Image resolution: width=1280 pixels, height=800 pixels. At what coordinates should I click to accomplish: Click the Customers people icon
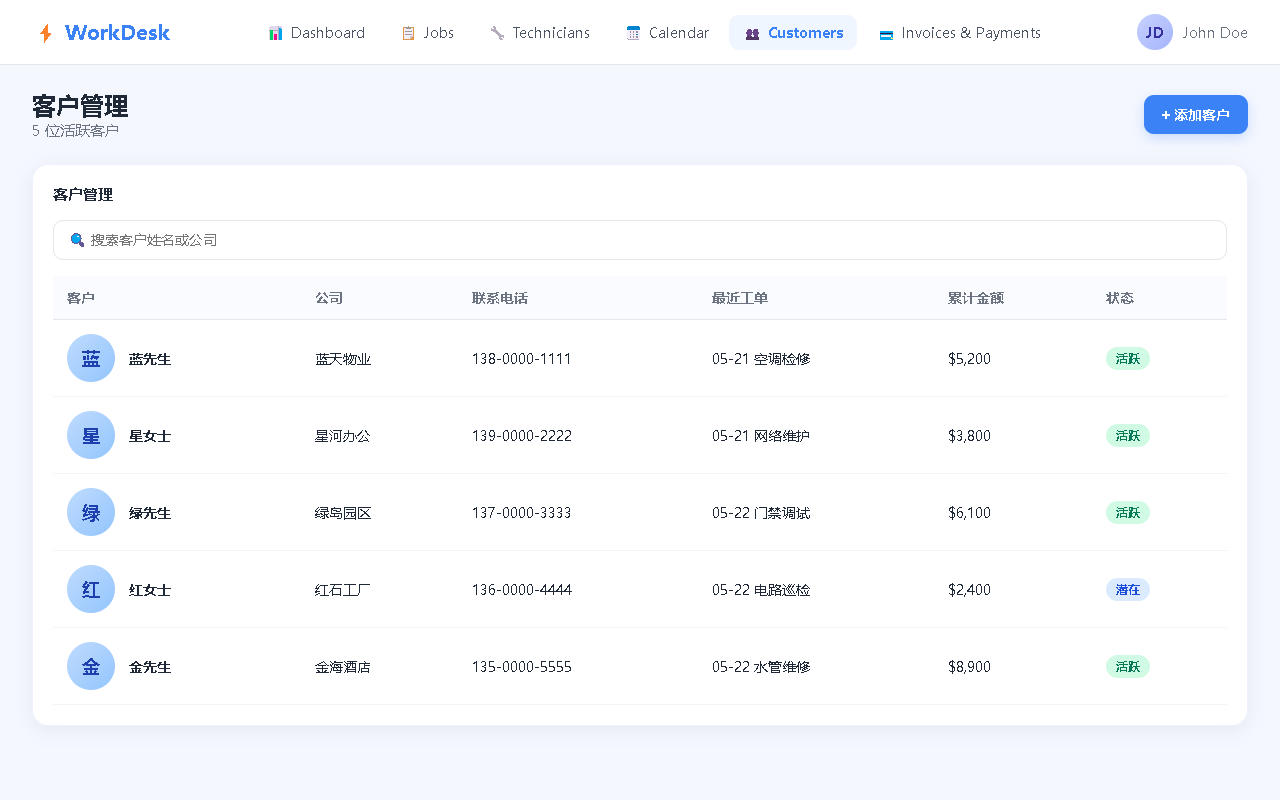tap(753, 33)
